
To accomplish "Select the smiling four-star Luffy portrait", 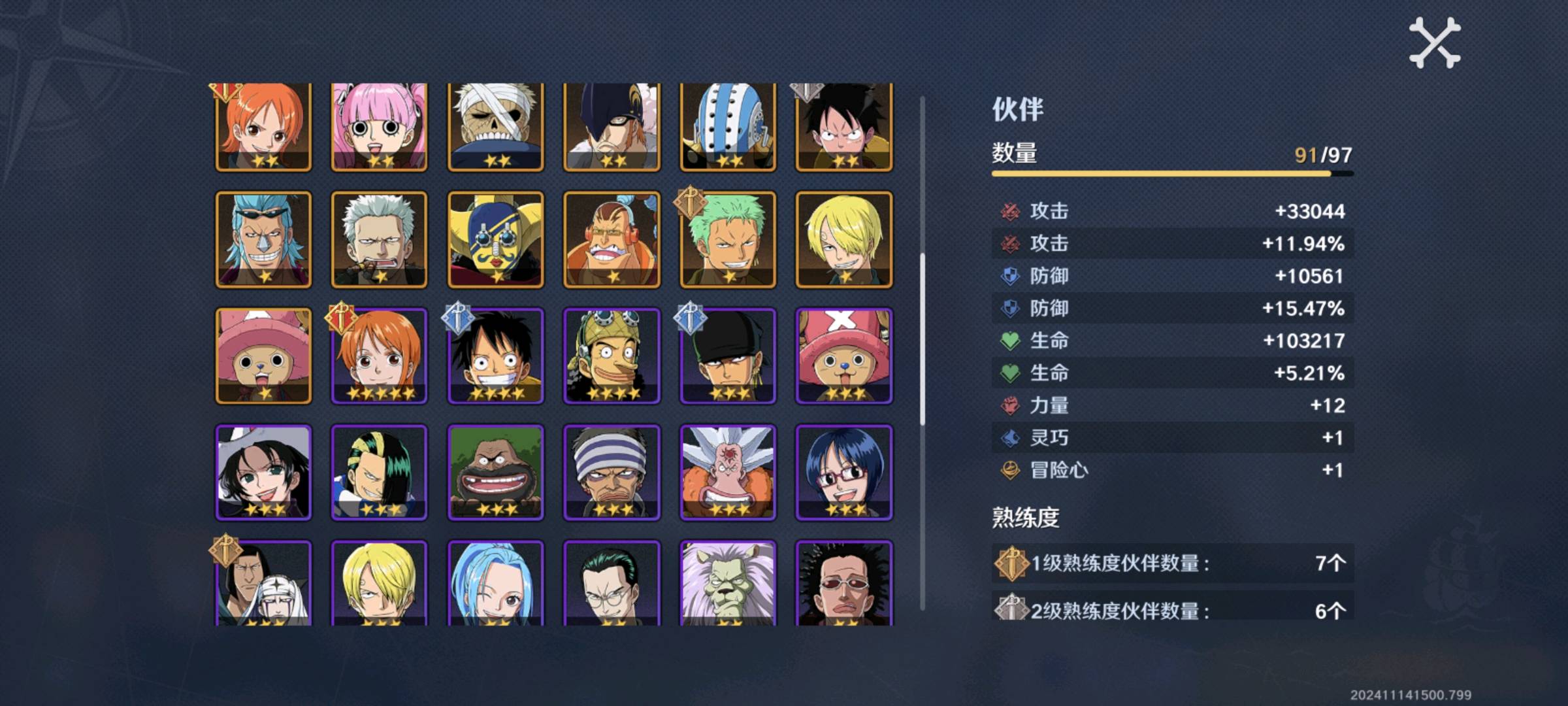I will (496, 356).
